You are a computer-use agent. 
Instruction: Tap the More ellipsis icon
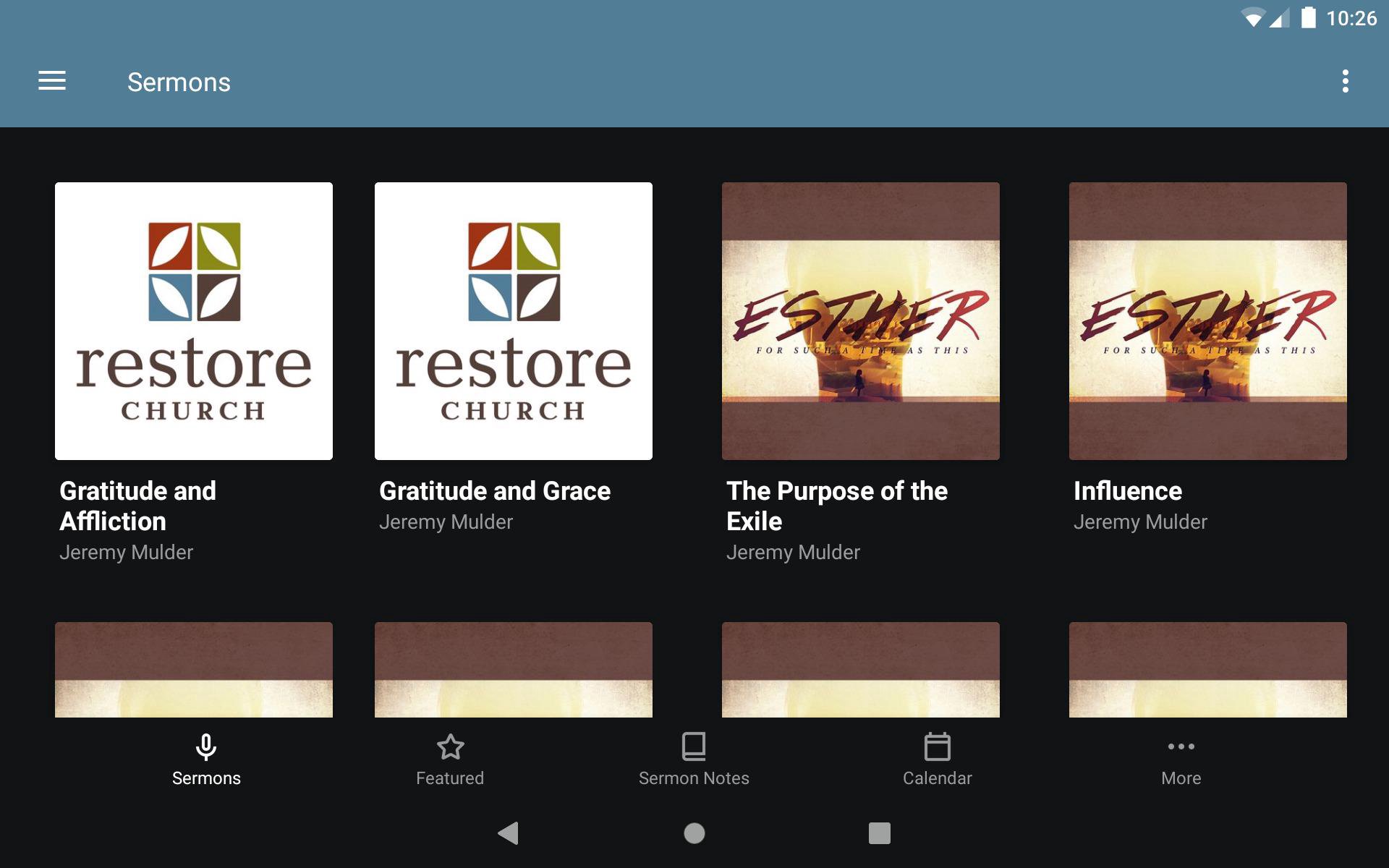[x=1181, y=746]
